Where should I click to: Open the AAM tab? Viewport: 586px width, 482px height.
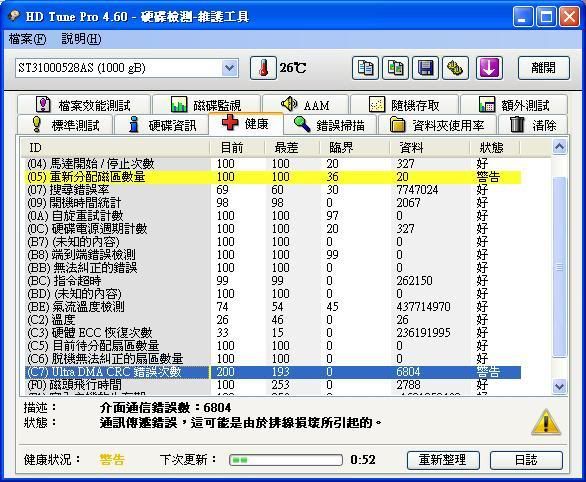point(305,105)
